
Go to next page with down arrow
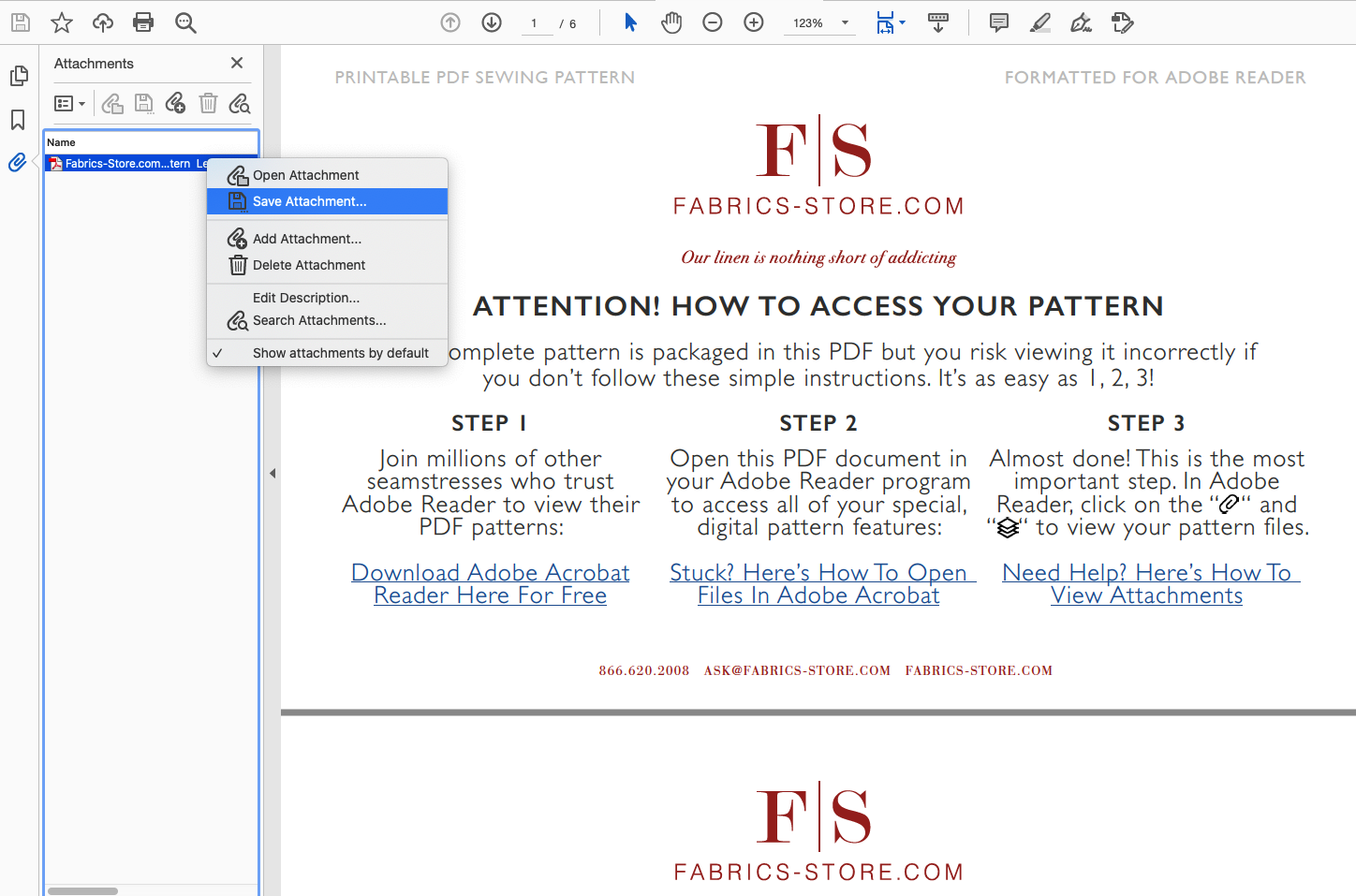(492, 22)
